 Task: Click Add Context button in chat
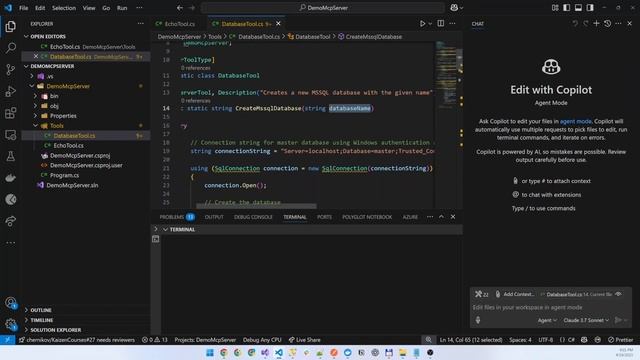tap(514, 294)
